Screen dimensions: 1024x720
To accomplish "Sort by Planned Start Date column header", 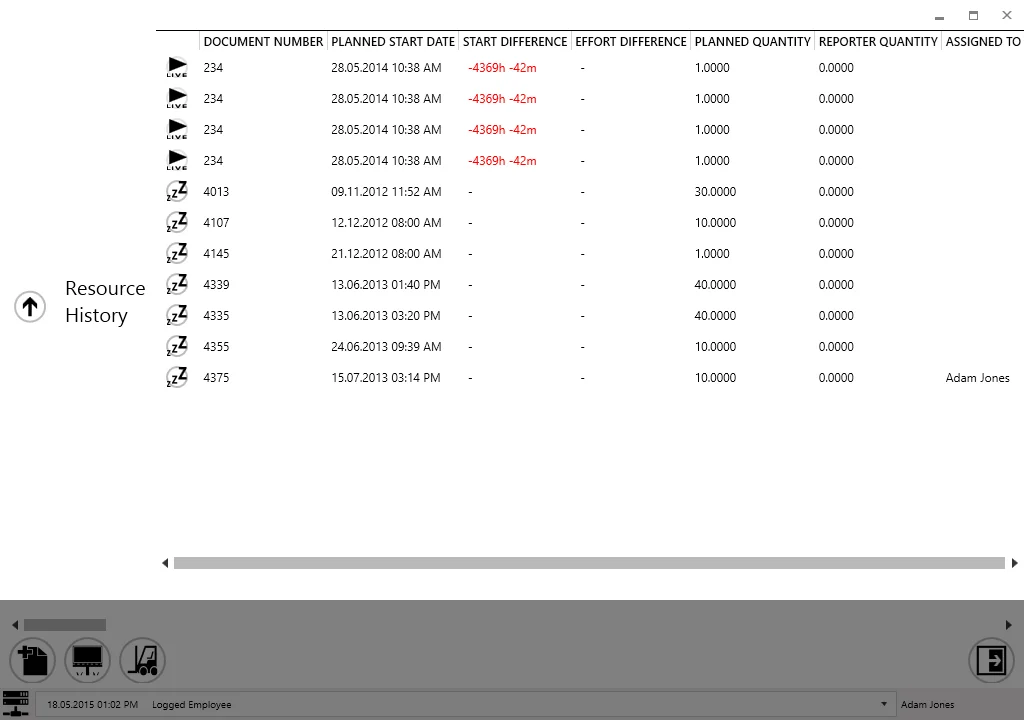I will pyautogui.click(x=393, y=42).
